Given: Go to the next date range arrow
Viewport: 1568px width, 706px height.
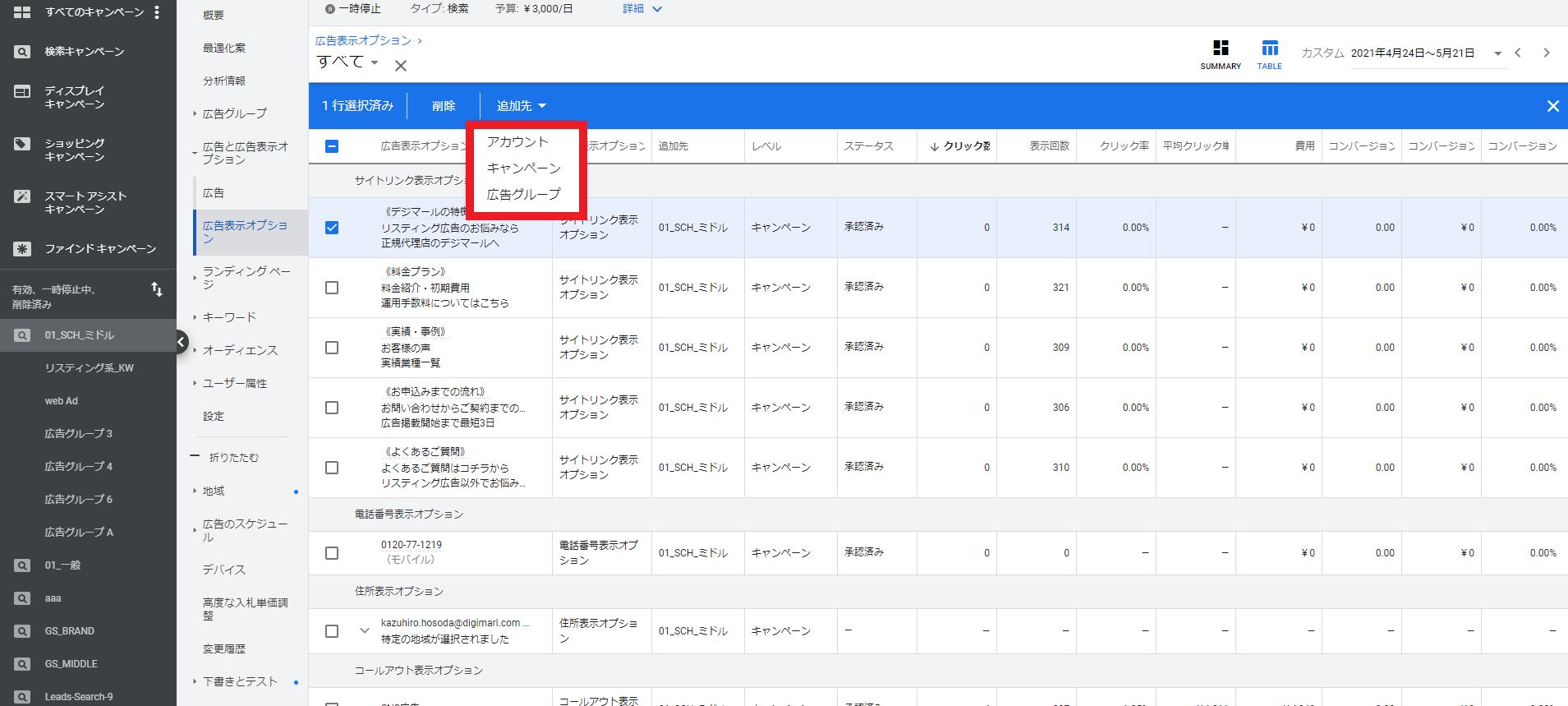Looking at the screenshot, I should (1547, 53).
